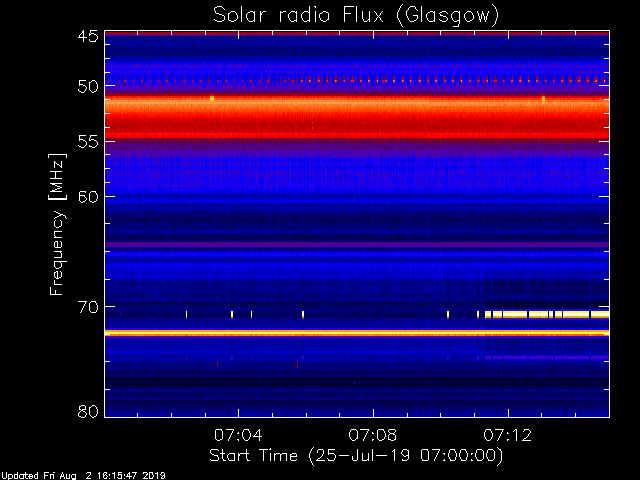Click the continuous yellow emission line below 70 MHz
This screenshot has width=640, height=480.
pyautogui.click(x=357, y=333)
